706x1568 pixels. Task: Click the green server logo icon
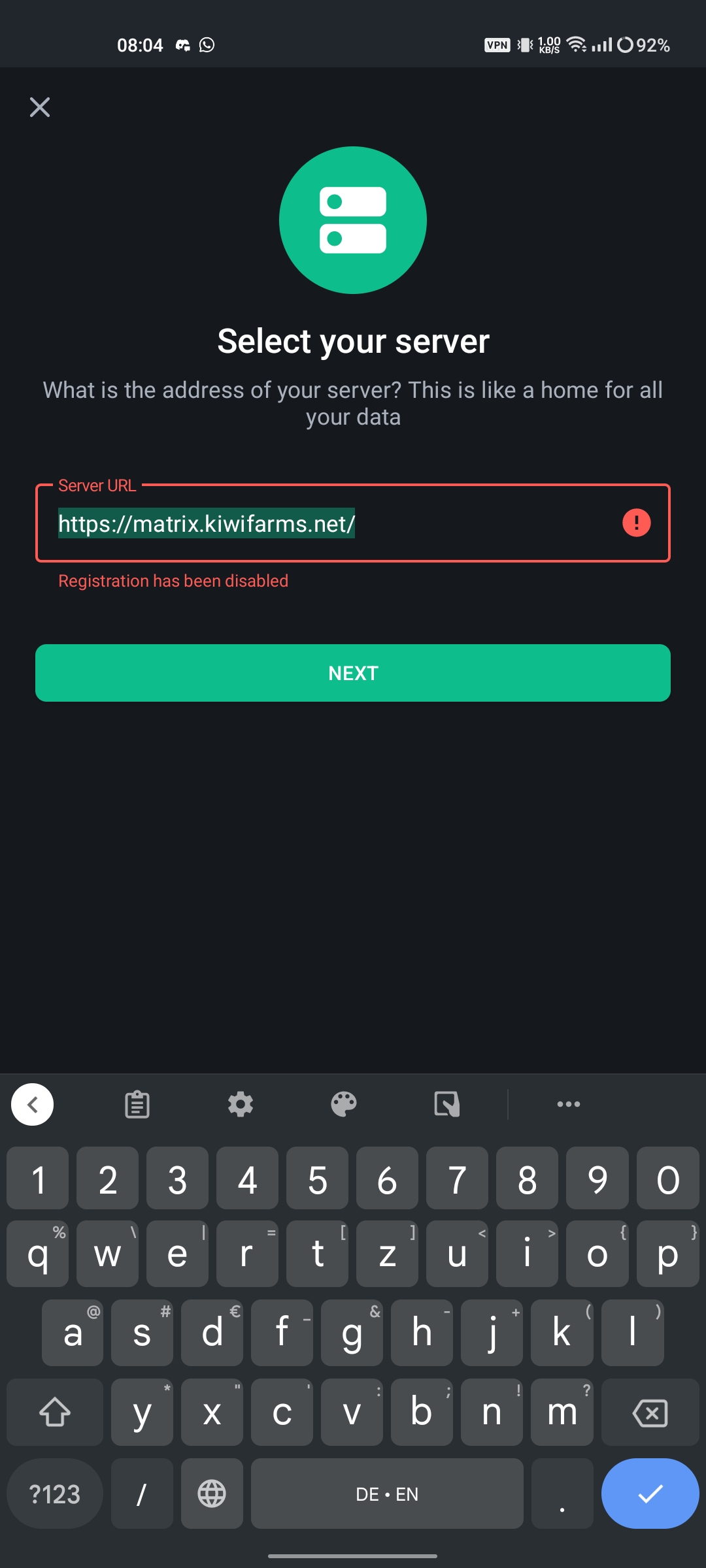pyautogui.click(x=353, y=220)
